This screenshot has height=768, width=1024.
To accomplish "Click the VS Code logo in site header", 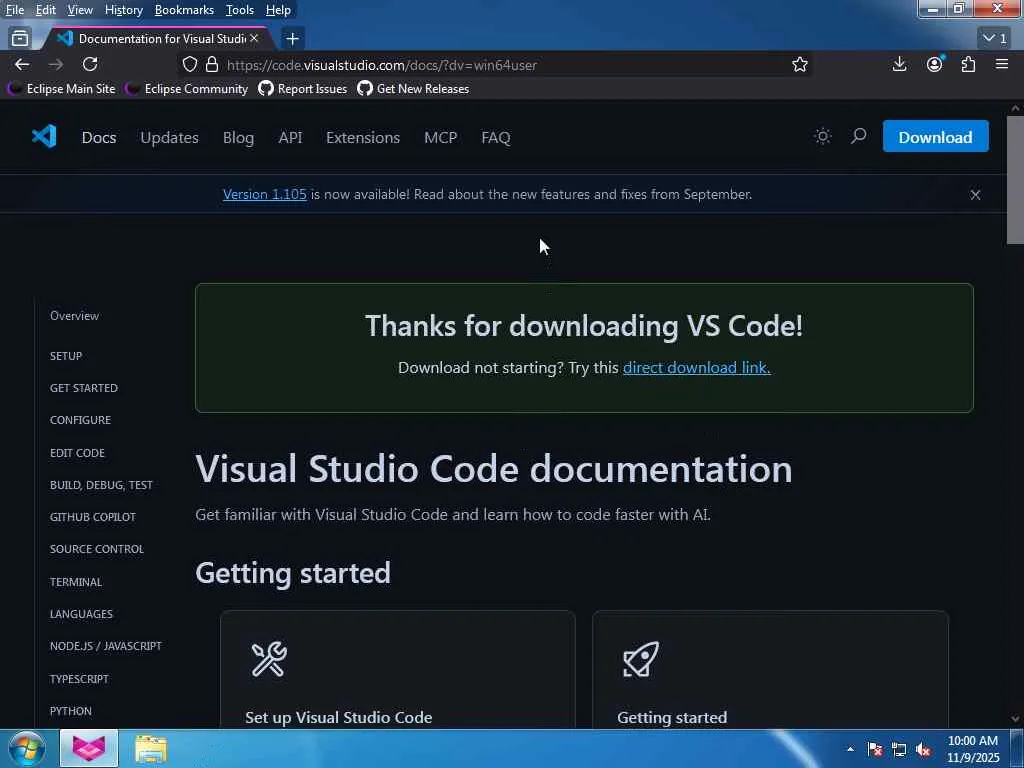I will click(44, 136).
